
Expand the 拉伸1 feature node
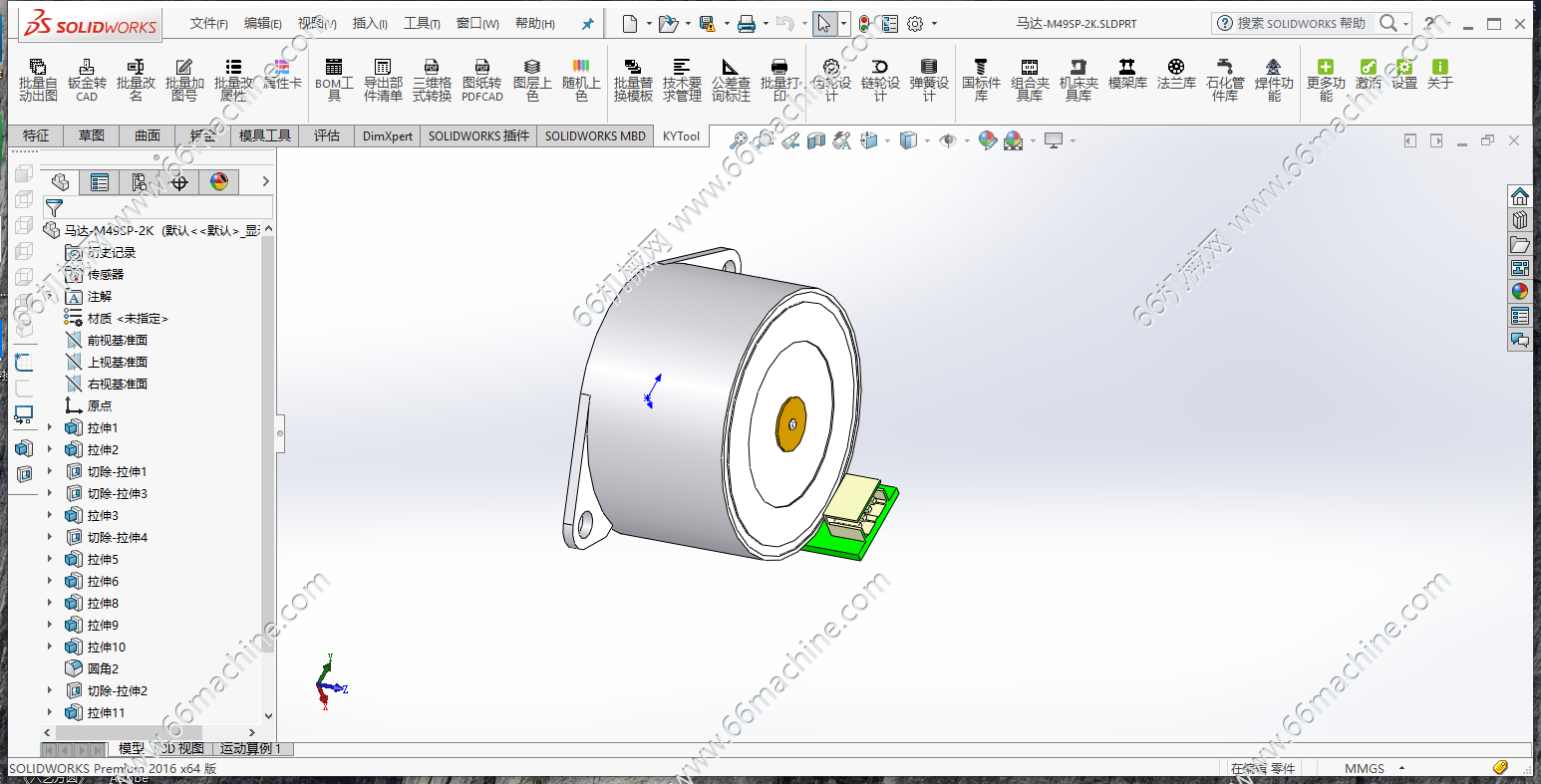coord(50,427)
